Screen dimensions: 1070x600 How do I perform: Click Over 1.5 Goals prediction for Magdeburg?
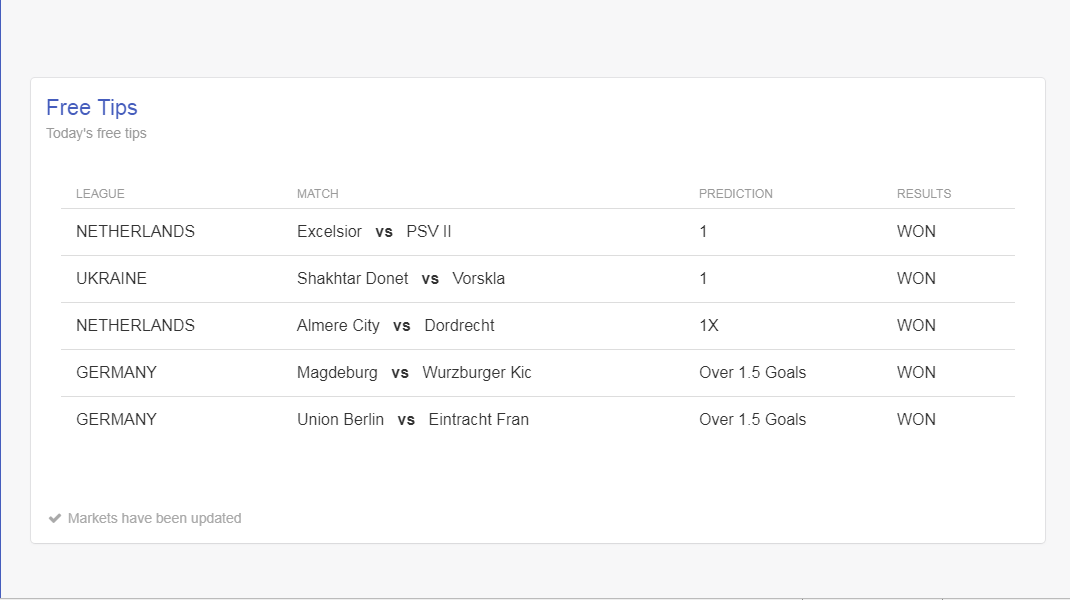752,373
